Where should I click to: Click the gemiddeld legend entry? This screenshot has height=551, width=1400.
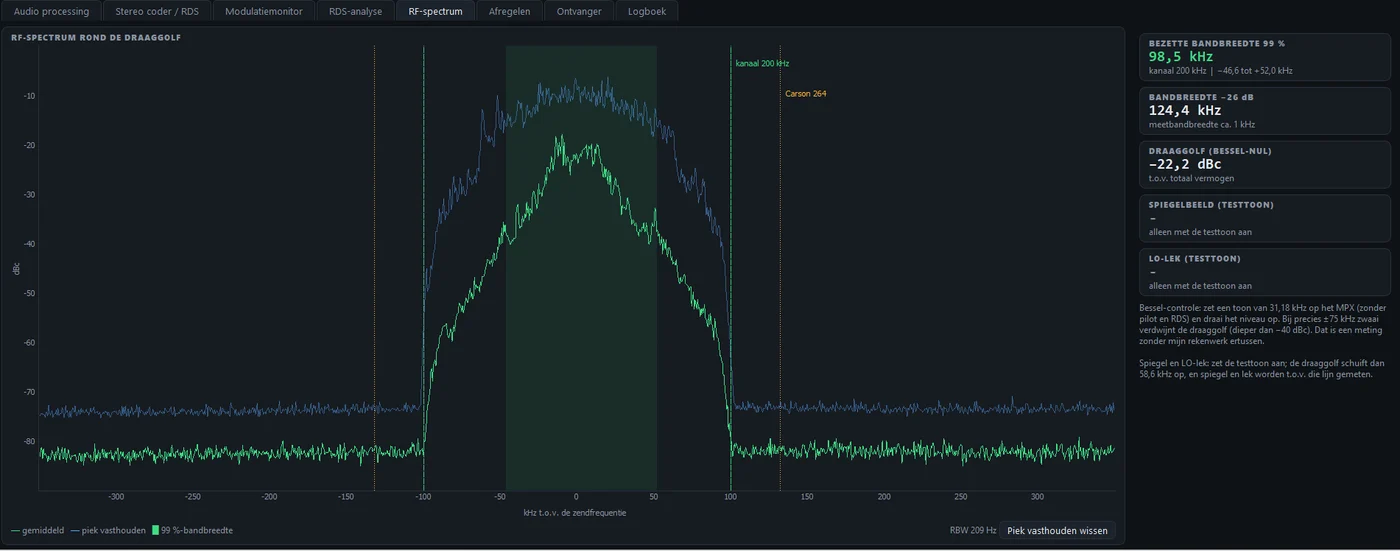click(x=38, y=530)
